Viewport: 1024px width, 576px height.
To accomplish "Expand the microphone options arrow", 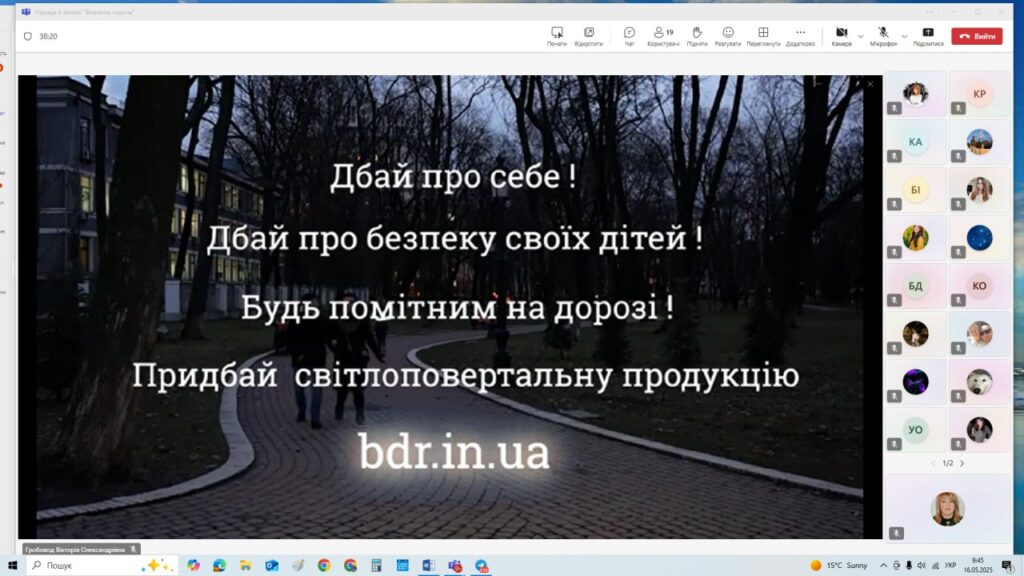I will [x=905, y=36].
